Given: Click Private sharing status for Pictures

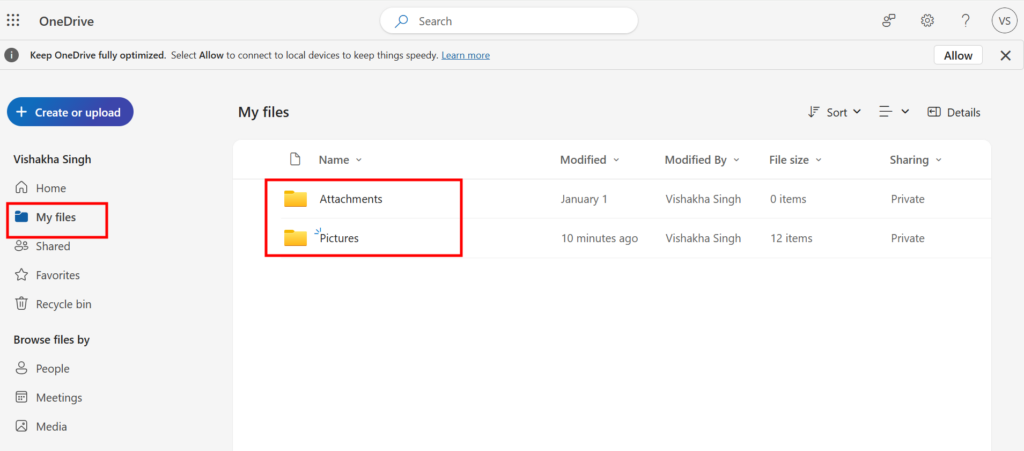Looking at the screenshot, I should (x=908, y=238).
